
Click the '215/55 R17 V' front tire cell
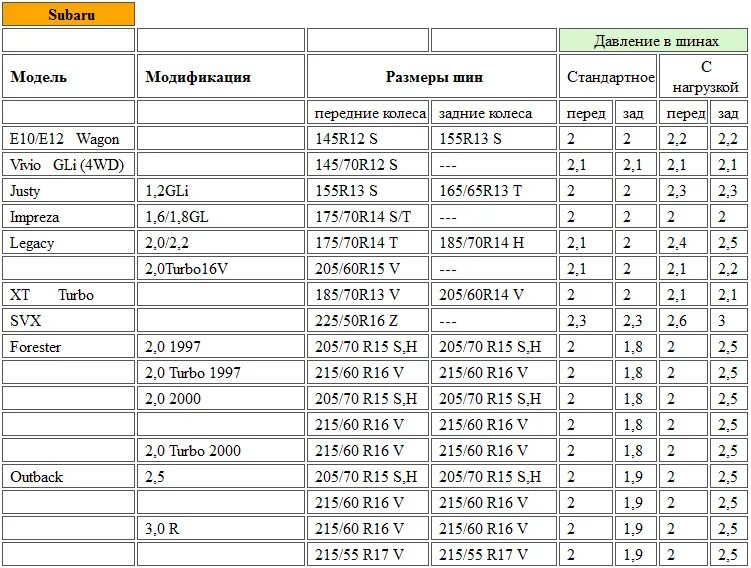tap(368, 555)
